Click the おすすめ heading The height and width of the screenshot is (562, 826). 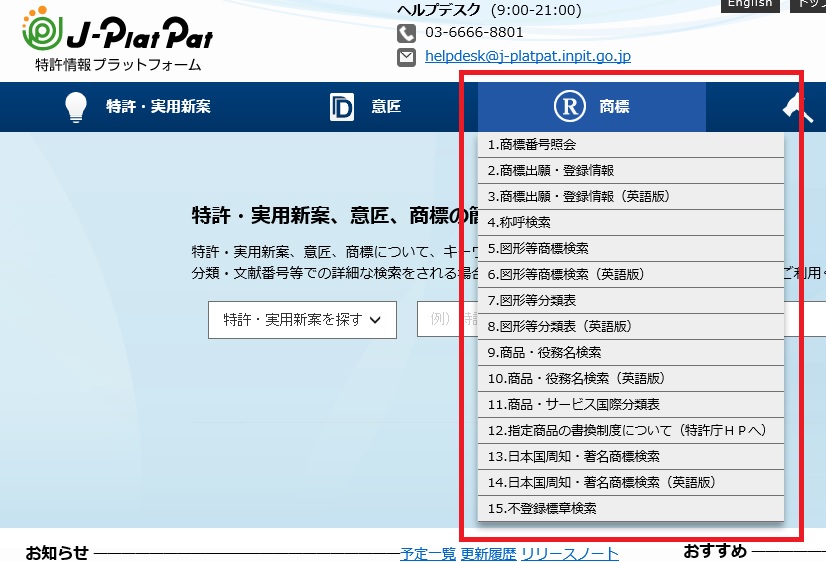click(715, 551)
